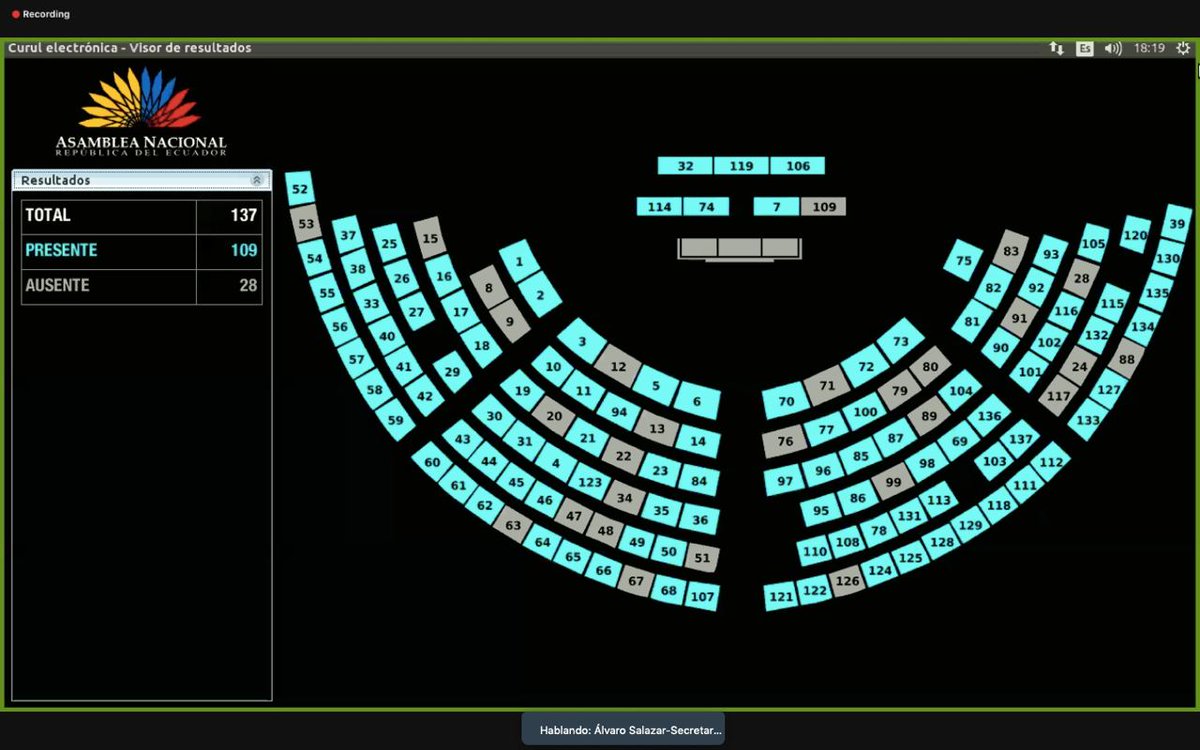Select absent gray seat 63

coord(513,524)
